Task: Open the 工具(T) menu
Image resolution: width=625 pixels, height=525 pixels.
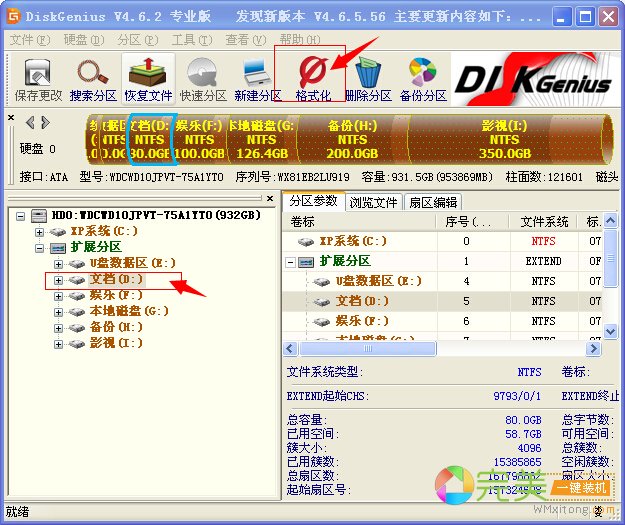Action: (x=192, y=39)
